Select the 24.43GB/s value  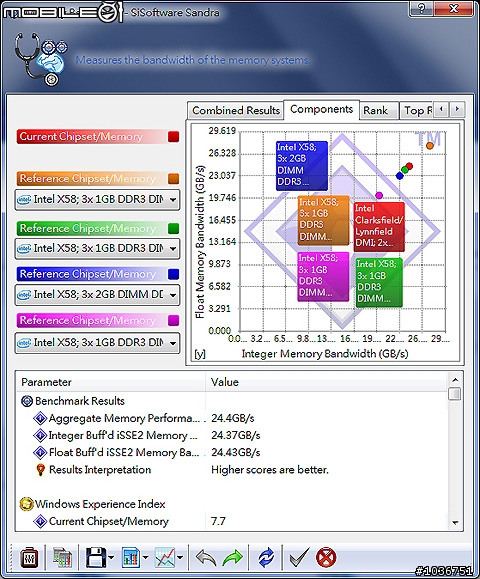coord(236,452)
